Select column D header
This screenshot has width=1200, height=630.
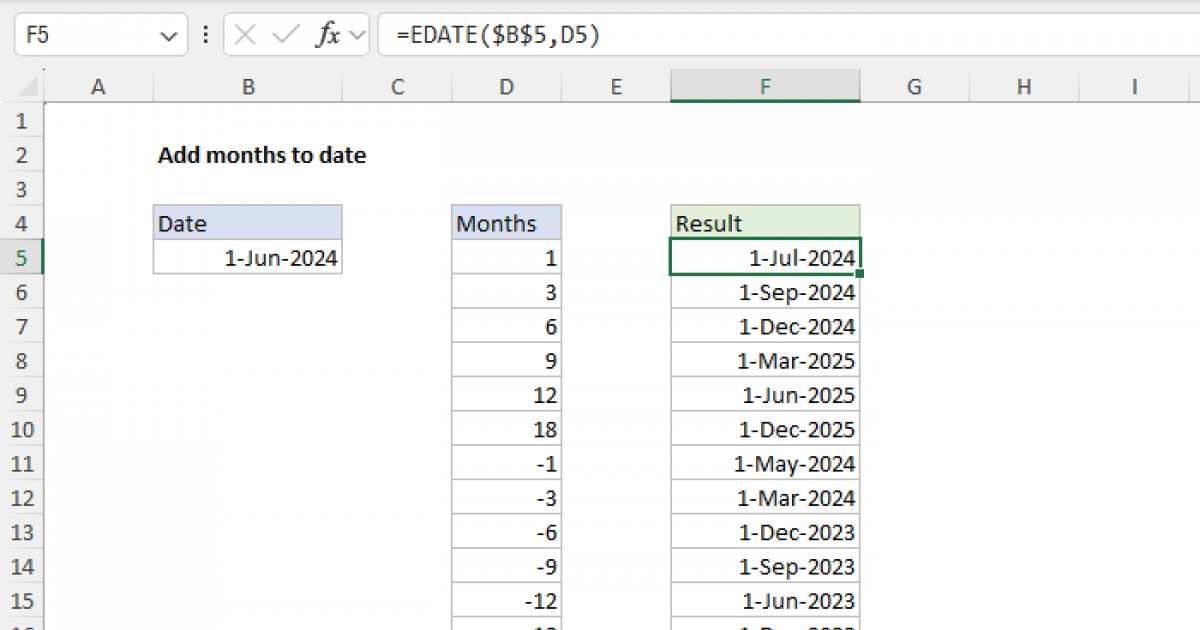[x=506, y=87]
